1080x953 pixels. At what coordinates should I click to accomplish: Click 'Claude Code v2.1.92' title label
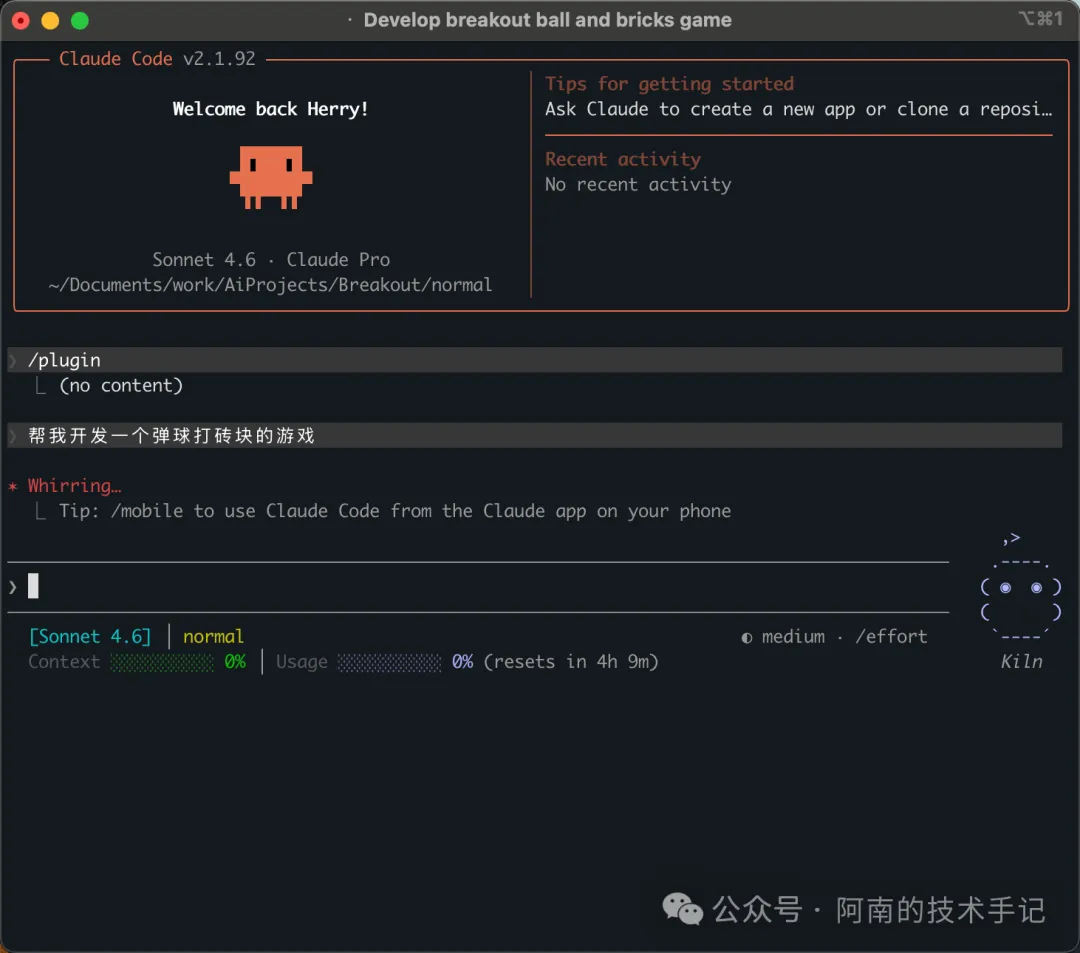pos(157,59)
